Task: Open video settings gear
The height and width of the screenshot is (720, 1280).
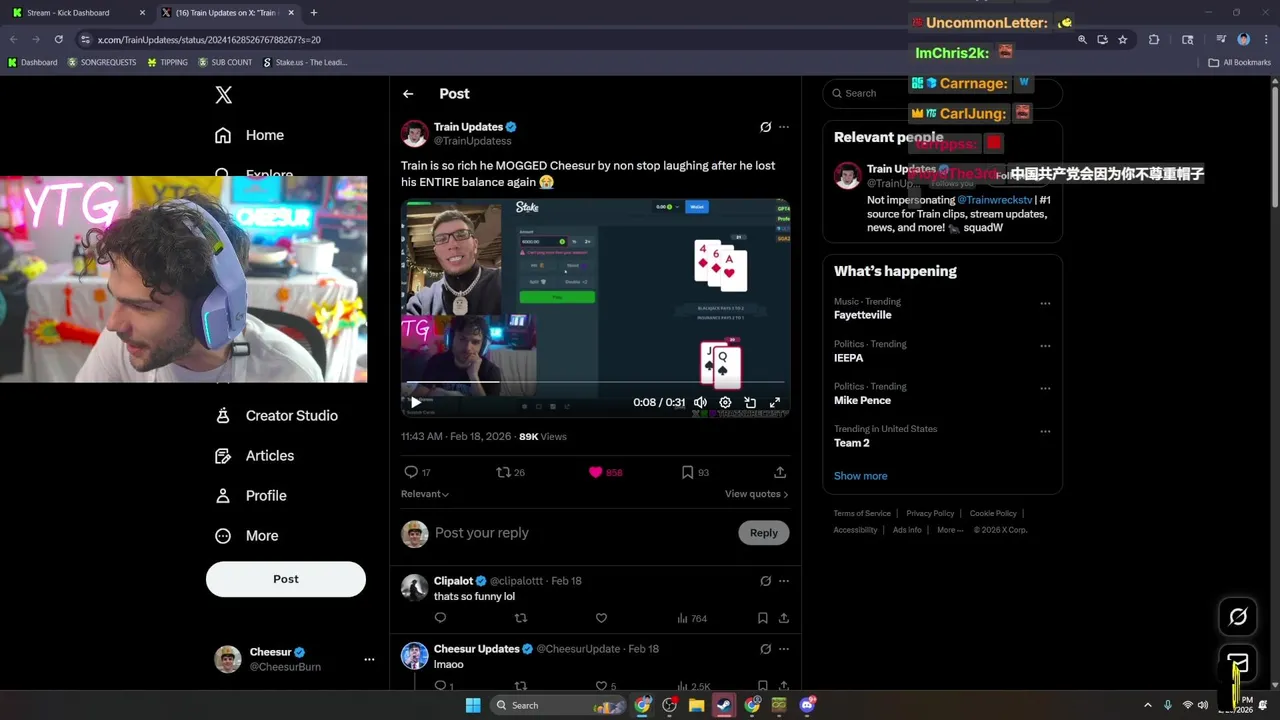Action: tap(725, 402)
